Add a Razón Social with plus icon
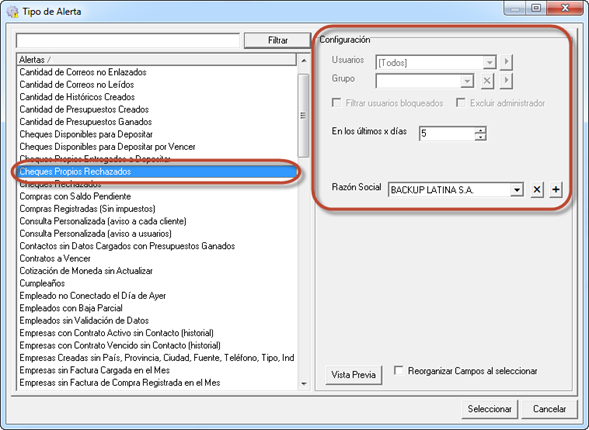The height and width of the screenshot is (430, 589). point(556,190)
